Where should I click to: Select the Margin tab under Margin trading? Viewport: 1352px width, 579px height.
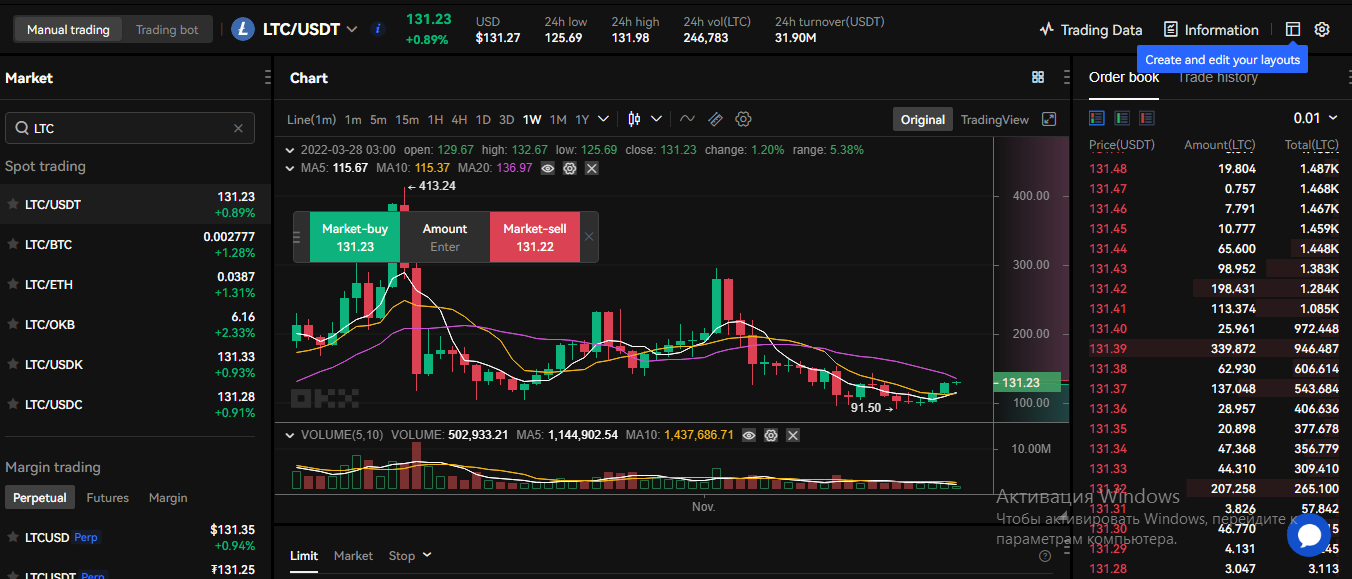[x=168, y=497]
